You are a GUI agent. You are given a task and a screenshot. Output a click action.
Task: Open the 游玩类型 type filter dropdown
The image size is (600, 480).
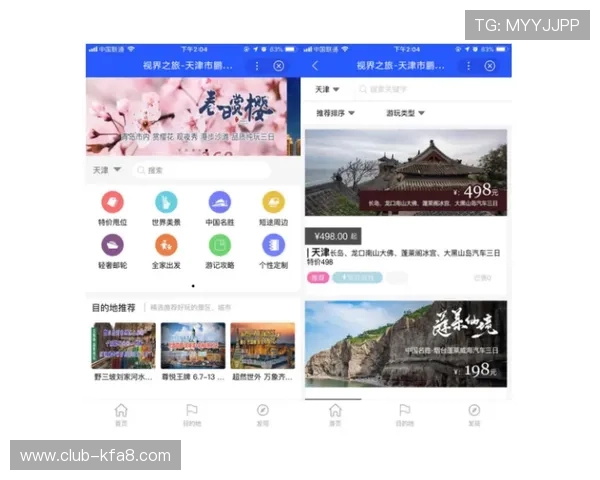(x=405, y=113)
